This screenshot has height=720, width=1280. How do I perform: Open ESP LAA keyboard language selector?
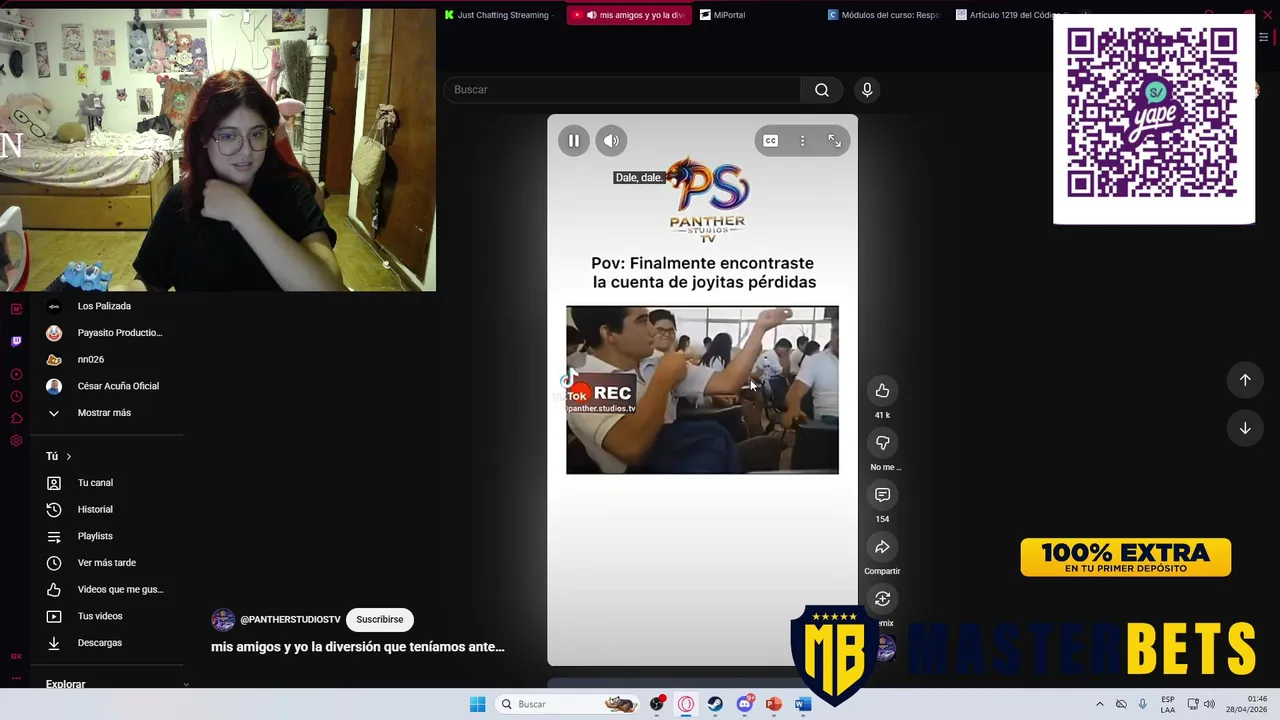[x=1168, y=704]
